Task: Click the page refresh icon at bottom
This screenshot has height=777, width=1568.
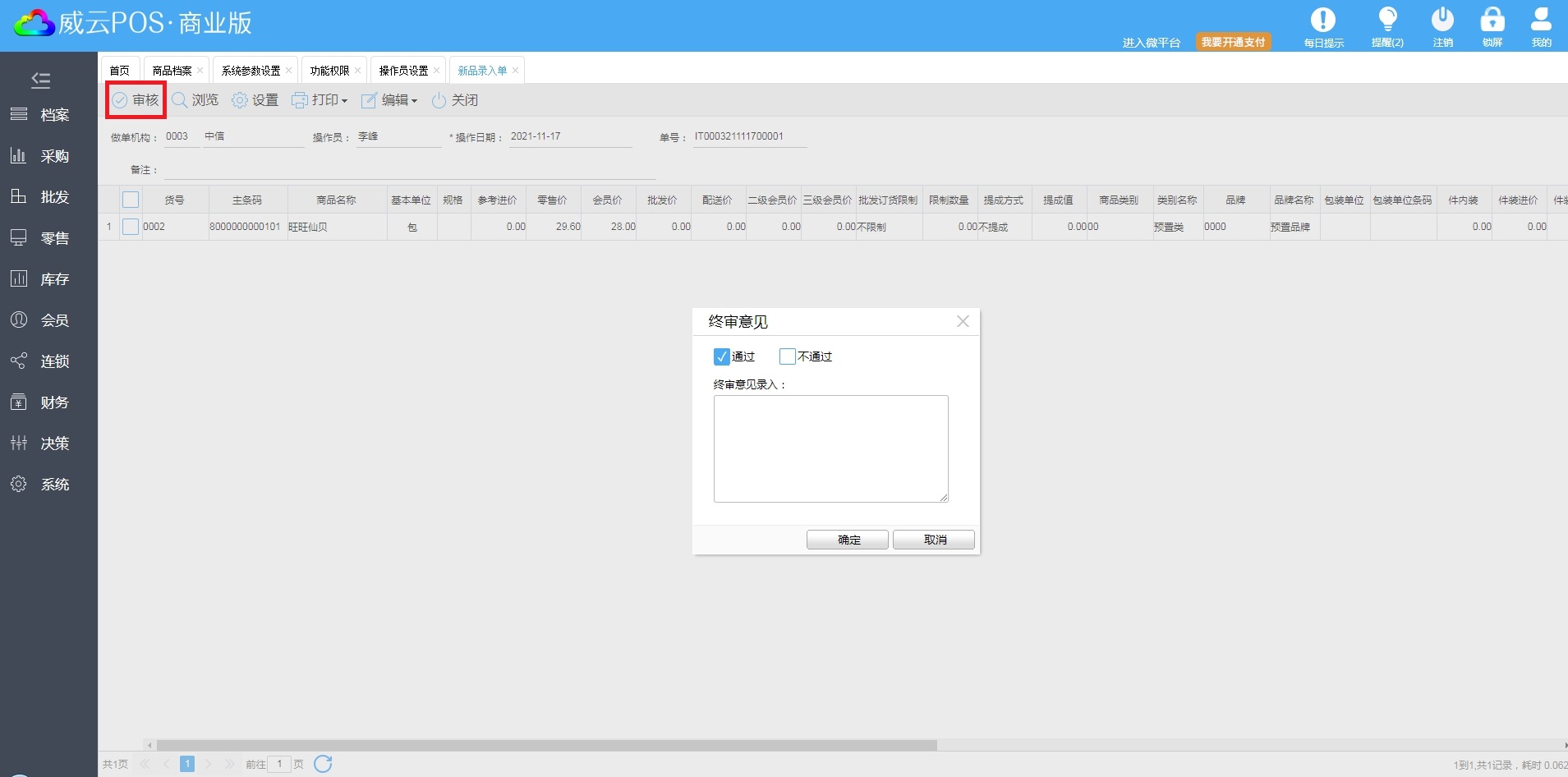Action: pyautogui.click(x=323, y=764)
